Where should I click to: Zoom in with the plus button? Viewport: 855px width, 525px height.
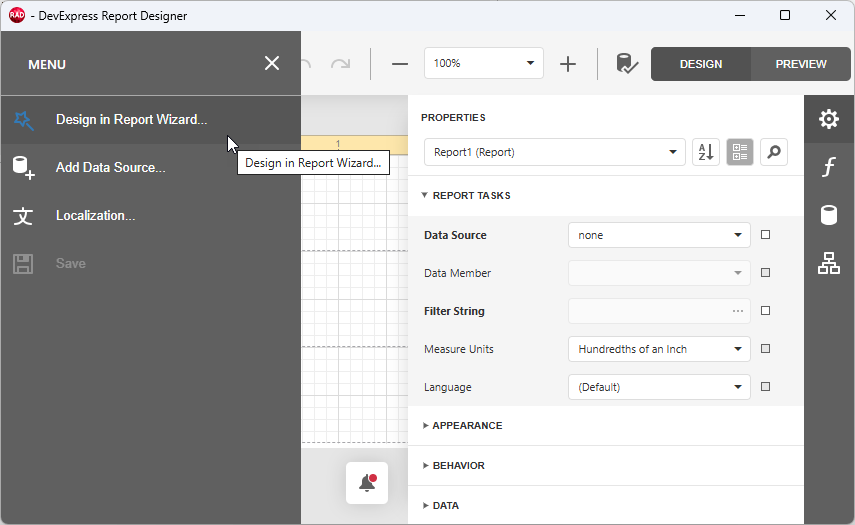point(568,64)
